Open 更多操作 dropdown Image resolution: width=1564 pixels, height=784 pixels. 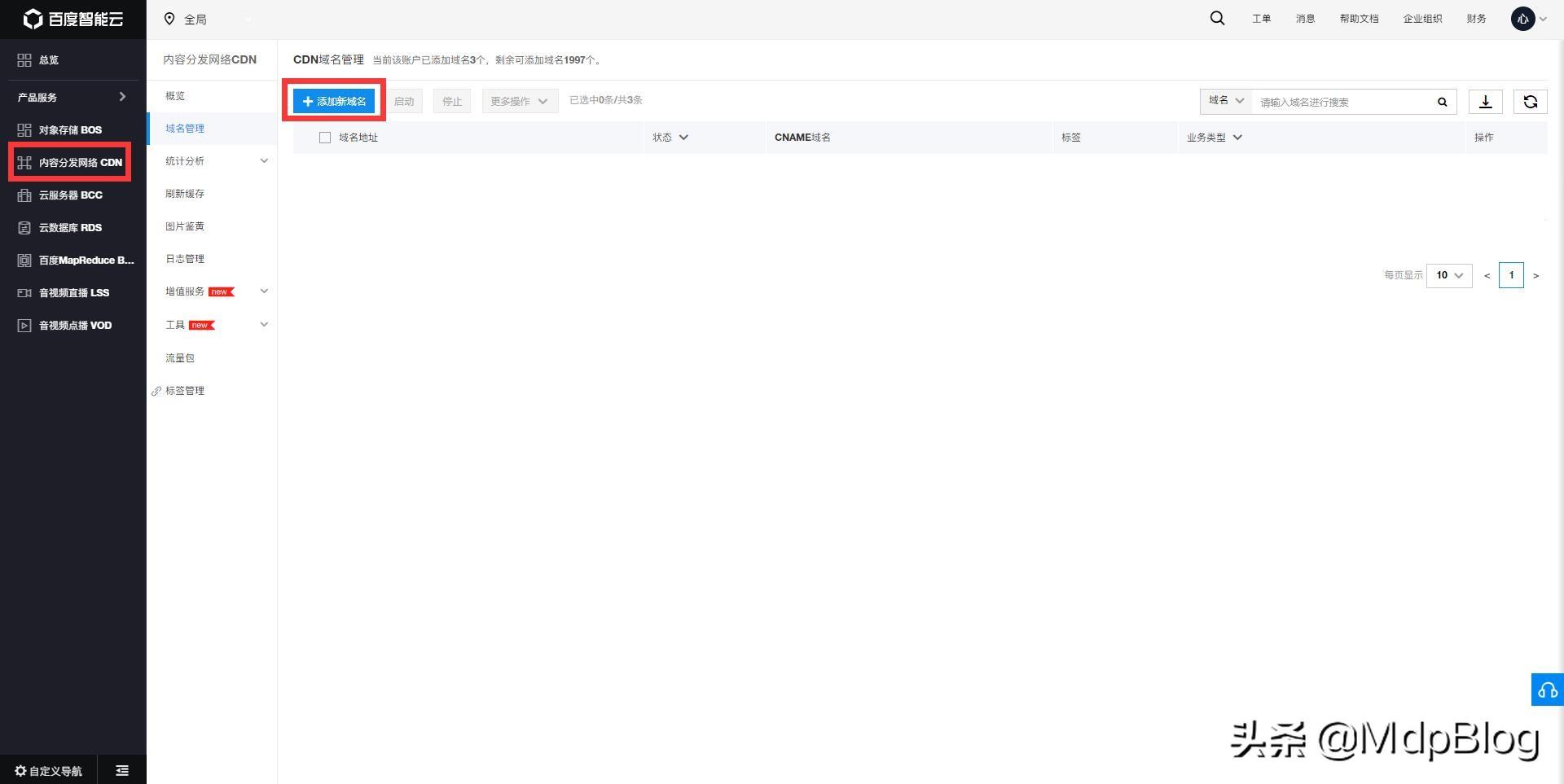[520, 101]
